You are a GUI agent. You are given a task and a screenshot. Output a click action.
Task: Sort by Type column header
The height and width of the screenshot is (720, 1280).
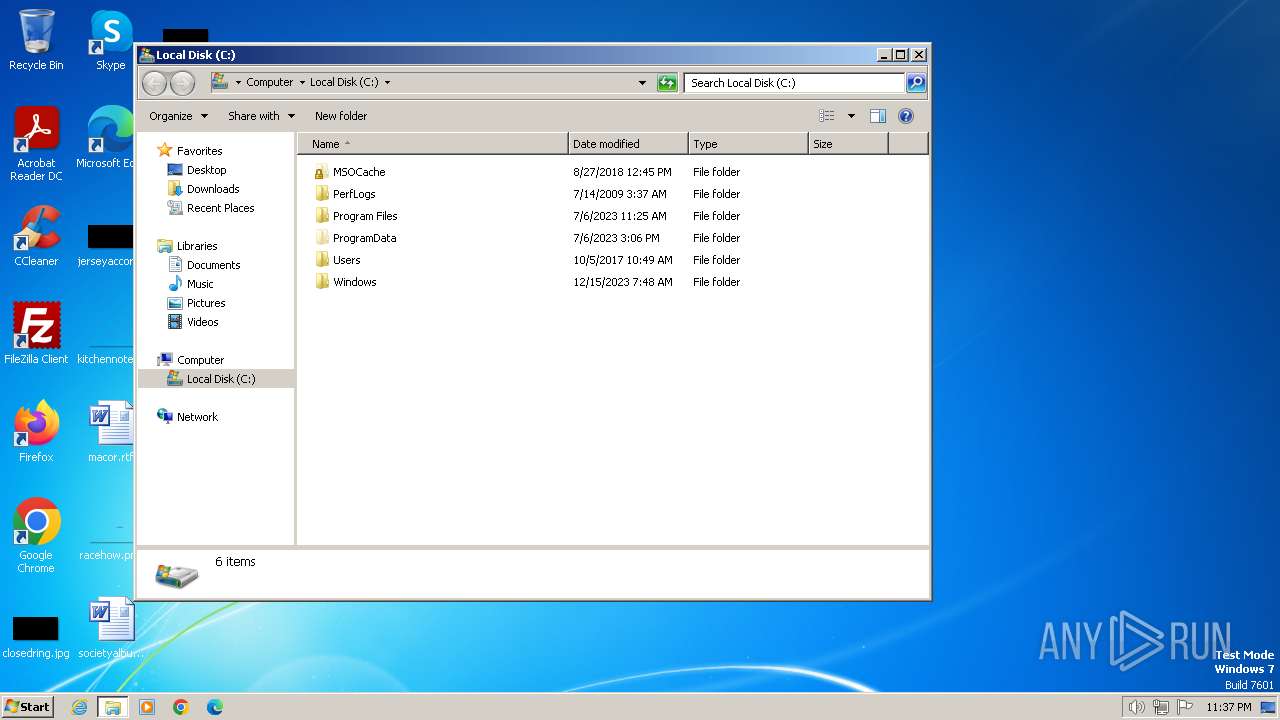click(x=748, y=144)
